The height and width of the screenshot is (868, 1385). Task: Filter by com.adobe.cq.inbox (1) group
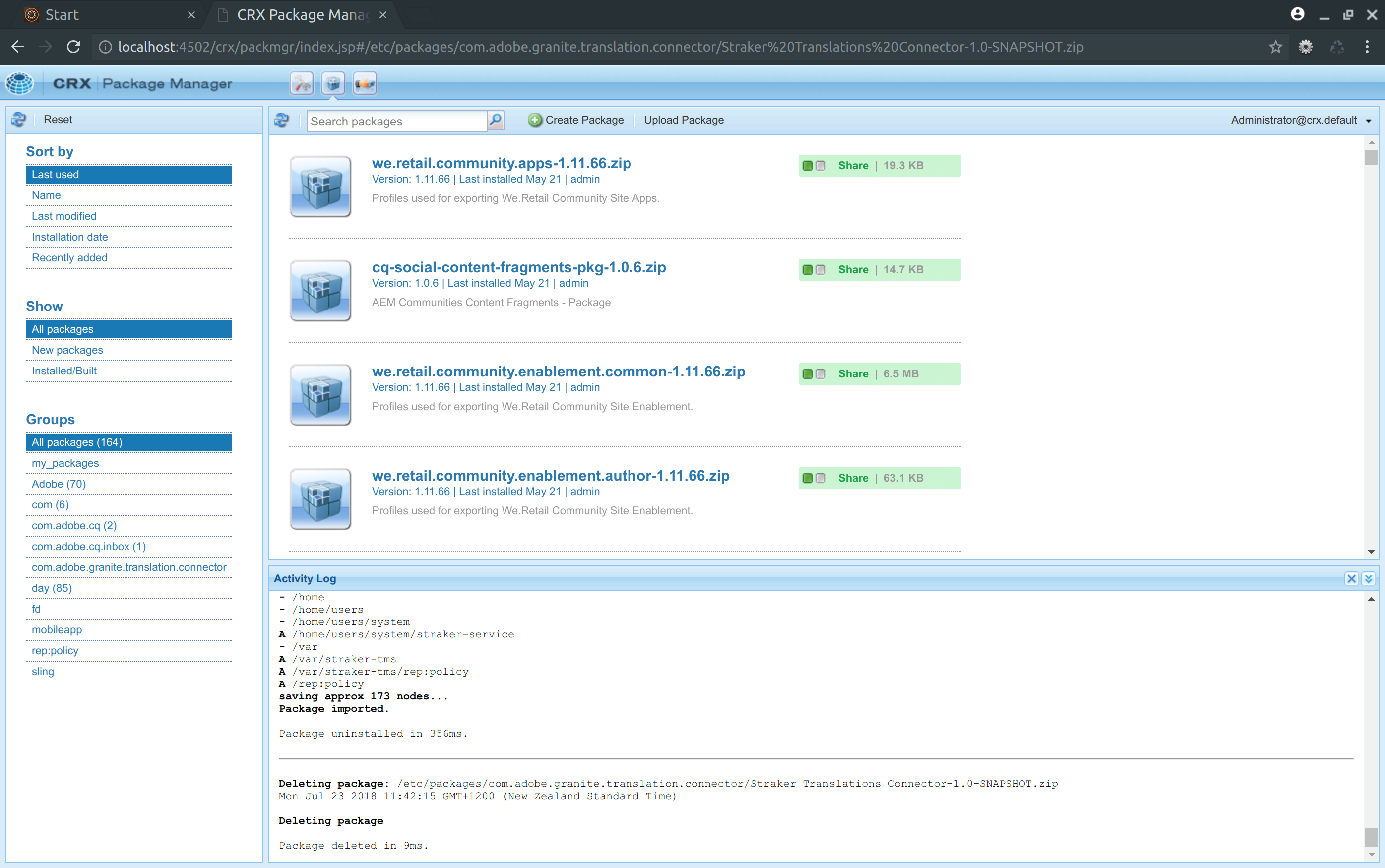(129, 547)
